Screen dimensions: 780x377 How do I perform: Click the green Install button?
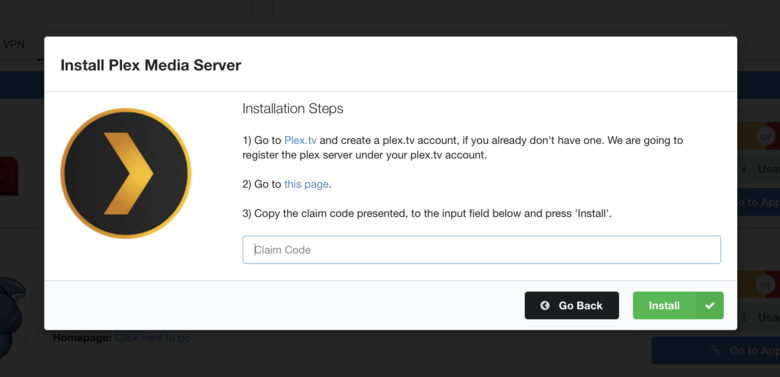tap(678, 305)
